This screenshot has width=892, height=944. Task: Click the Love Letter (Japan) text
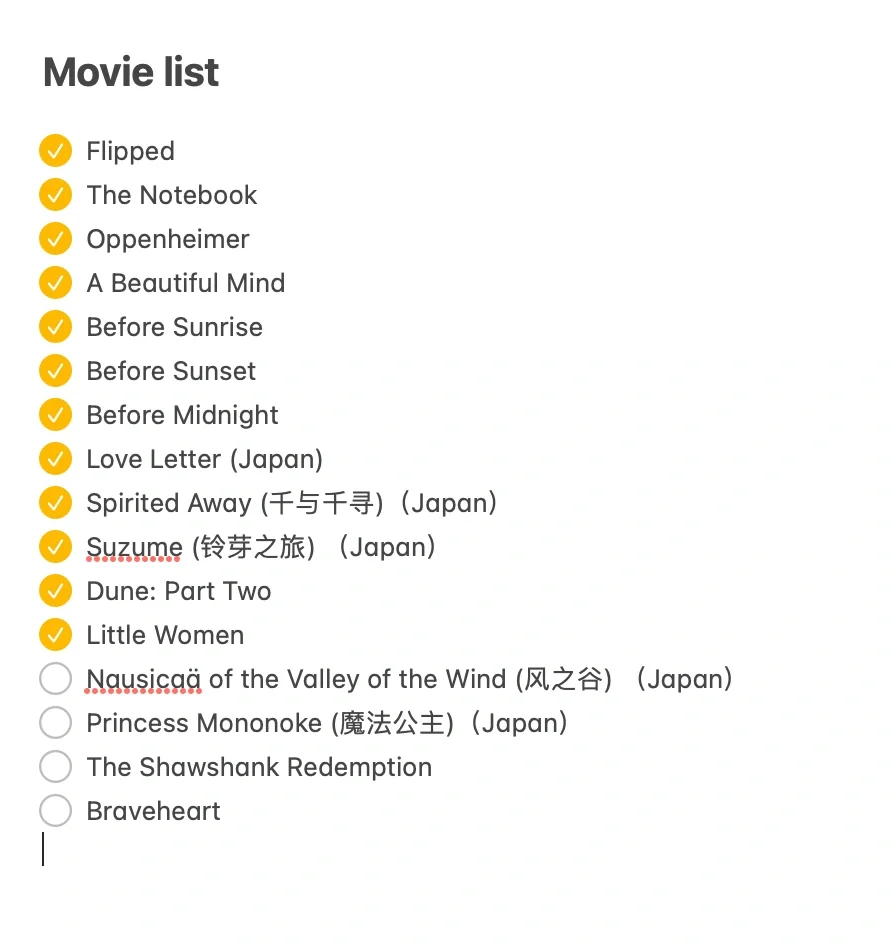(205, 459)
